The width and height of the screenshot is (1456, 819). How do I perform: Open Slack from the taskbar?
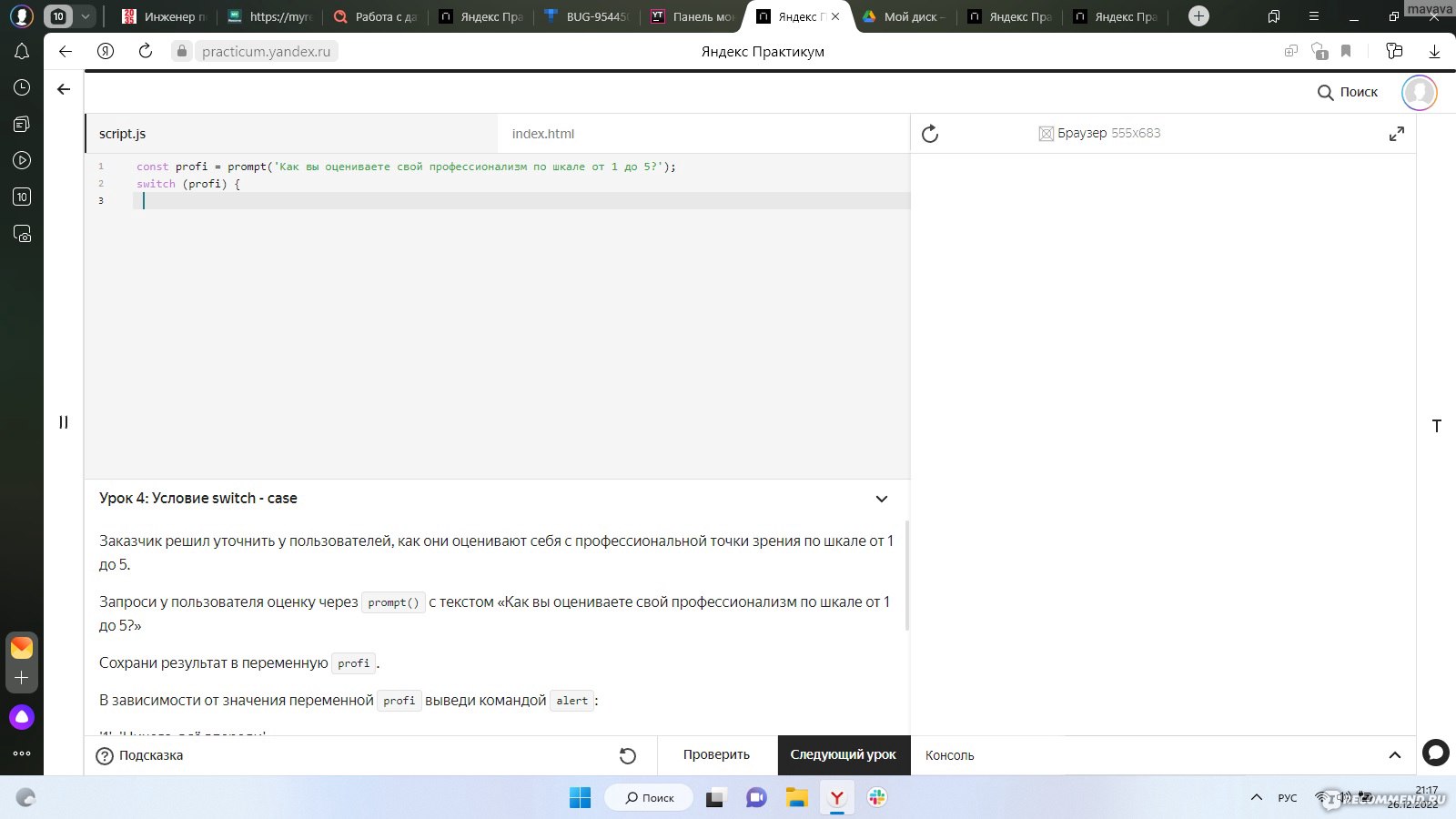pos(877,797)
